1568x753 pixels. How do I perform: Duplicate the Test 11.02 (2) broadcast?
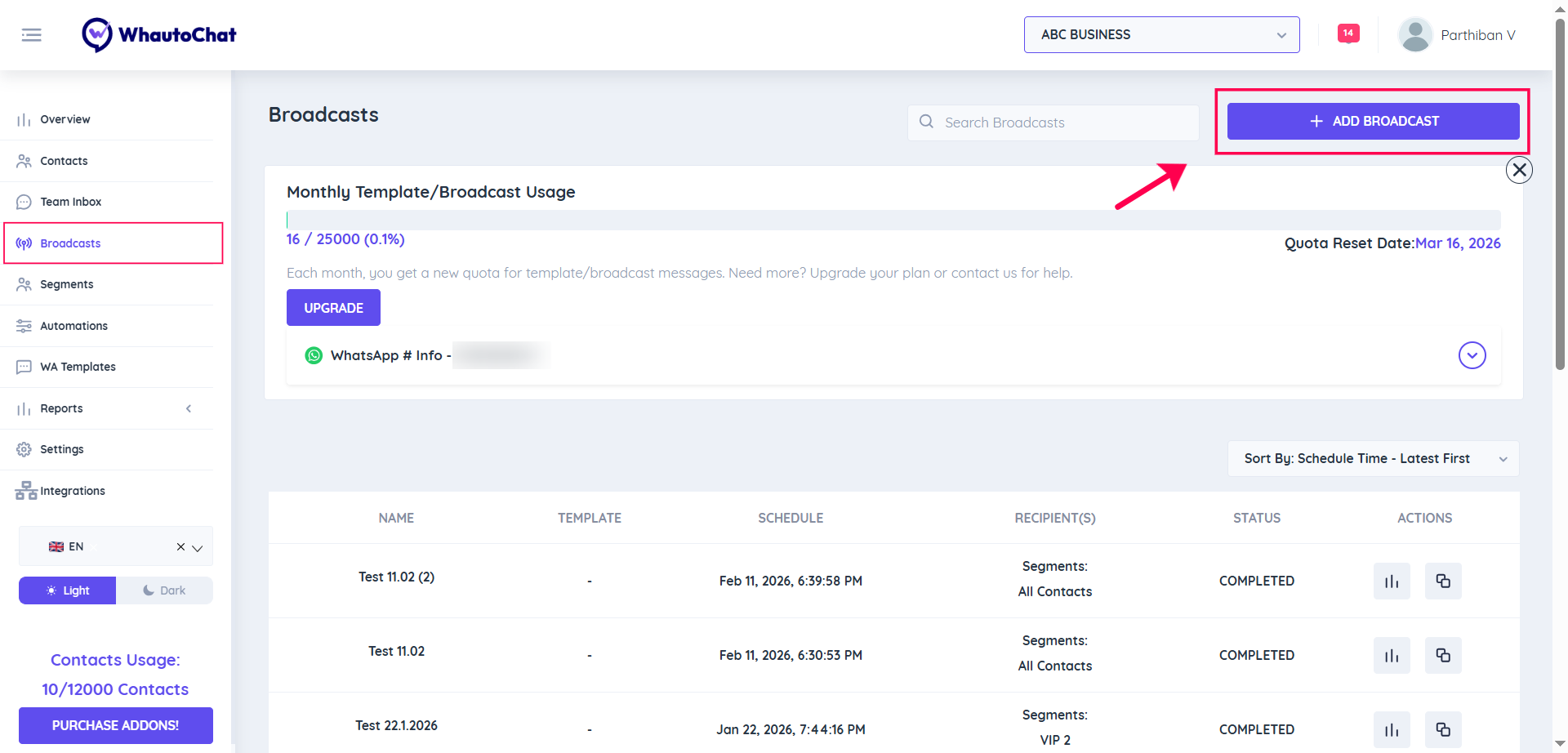(x=1442, y=581)
